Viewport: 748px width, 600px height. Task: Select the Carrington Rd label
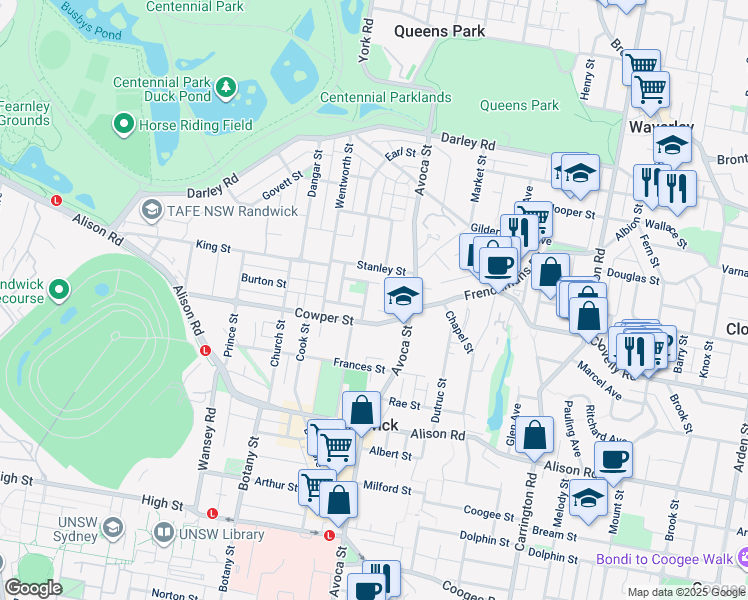pos(526,512)
